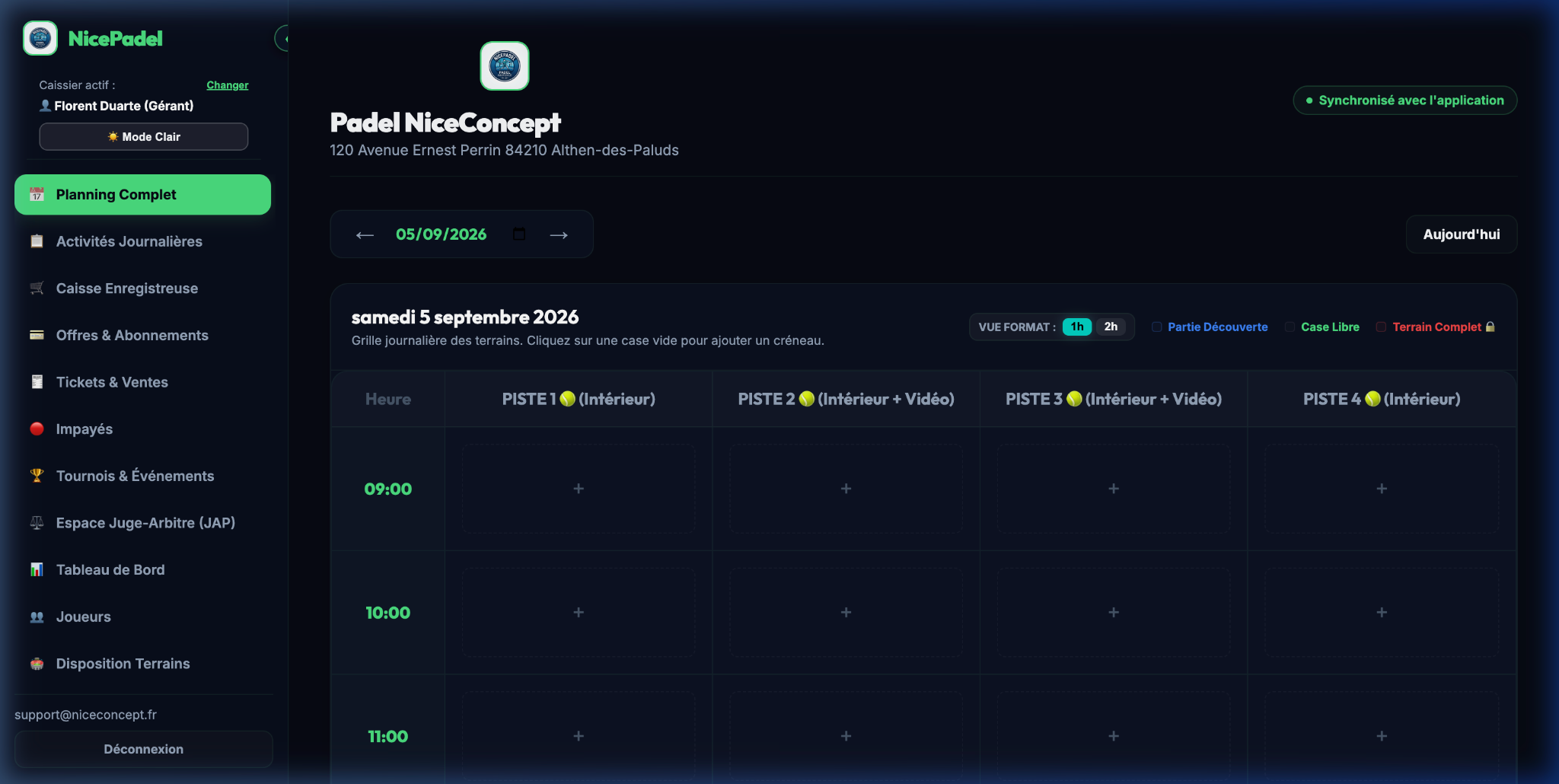Viewport: 1559px width, 784px height.
Task: Click the PISTE 3 (Intérieur + Vidéo) header
Action: click(1114, 399)
